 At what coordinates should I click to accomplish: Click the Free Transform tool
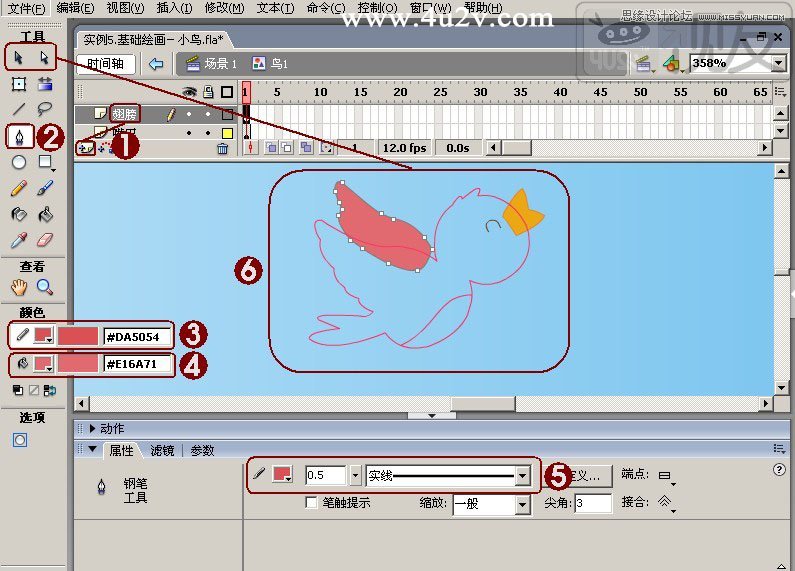point(19,84)
